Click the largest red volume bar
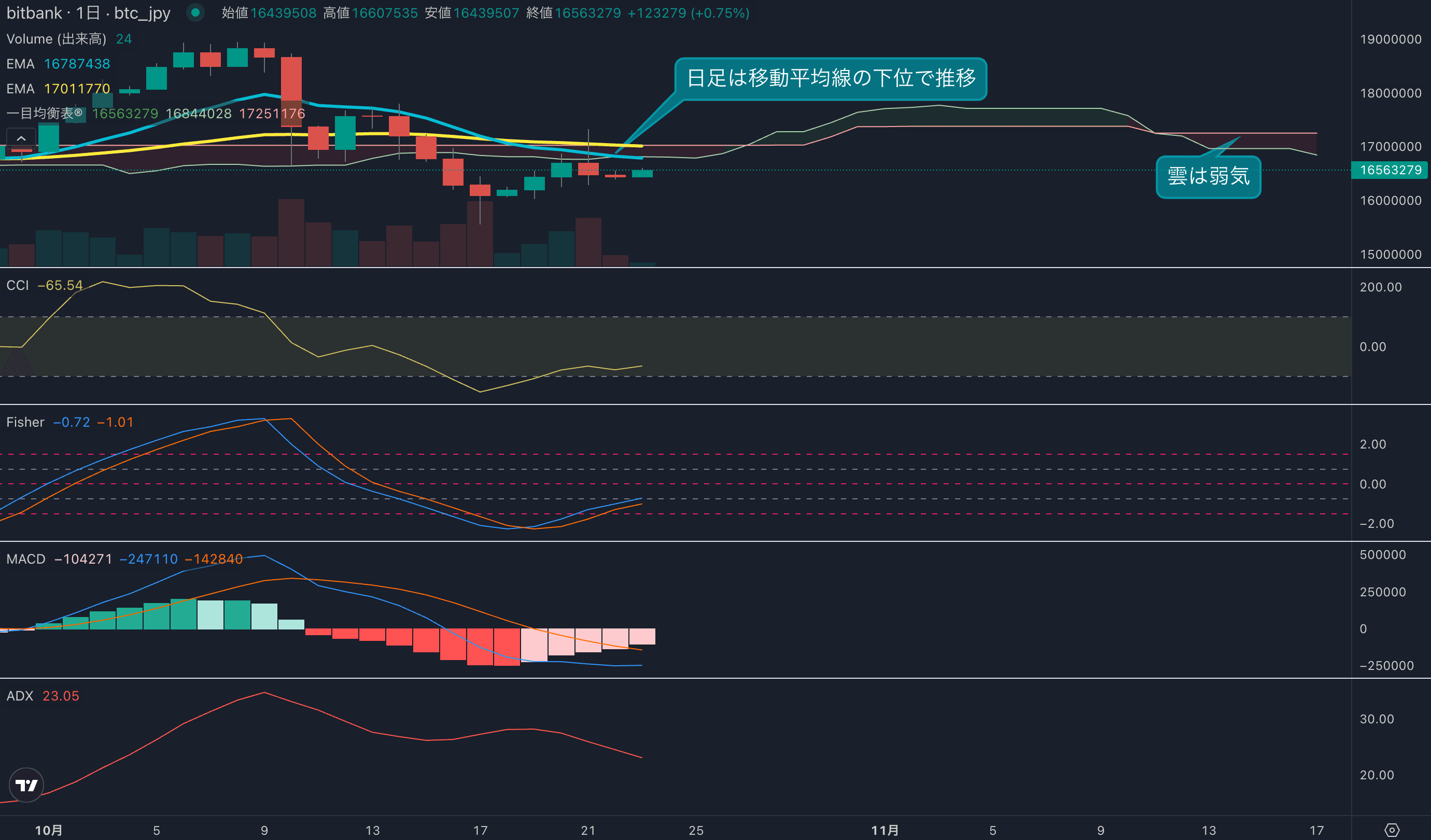The image size is (1431, 840). tap(291, 233)
